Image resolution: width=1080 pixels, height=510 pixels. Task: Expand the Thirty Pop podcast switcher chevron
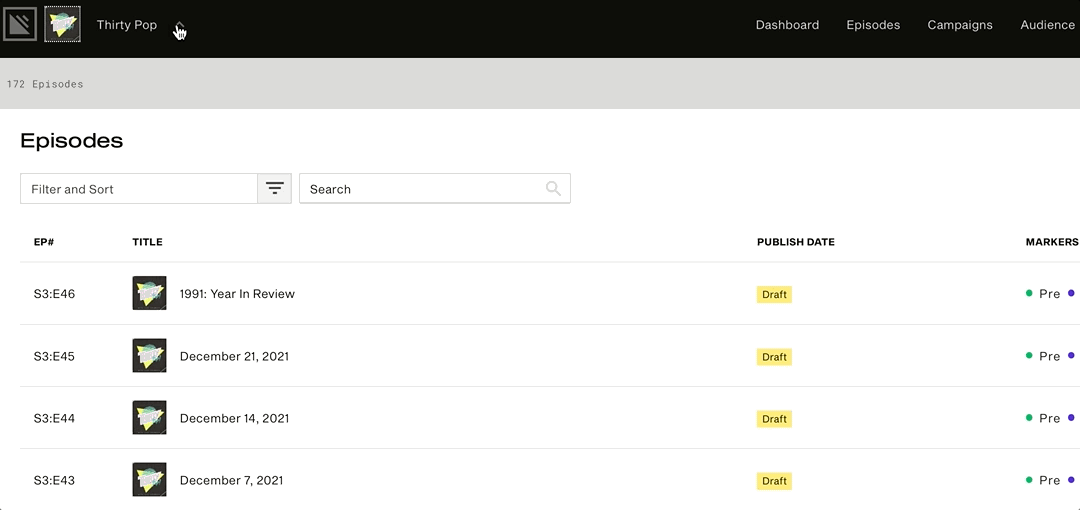pyautogui.click(x=180, y=26)
